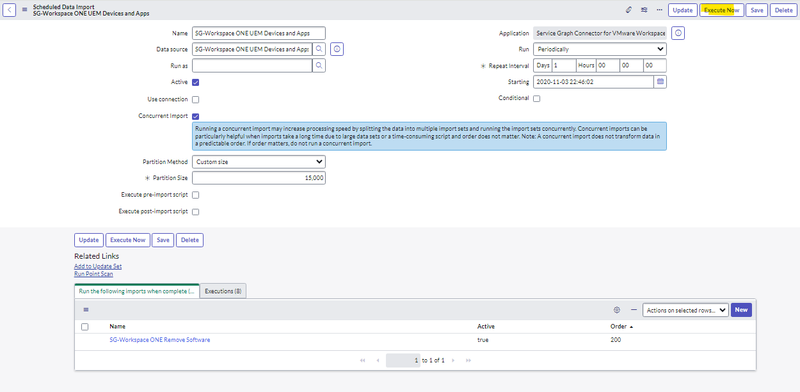Click into the Name field
This screenshot has width=800, height=392.
click(x=259, y=33)
